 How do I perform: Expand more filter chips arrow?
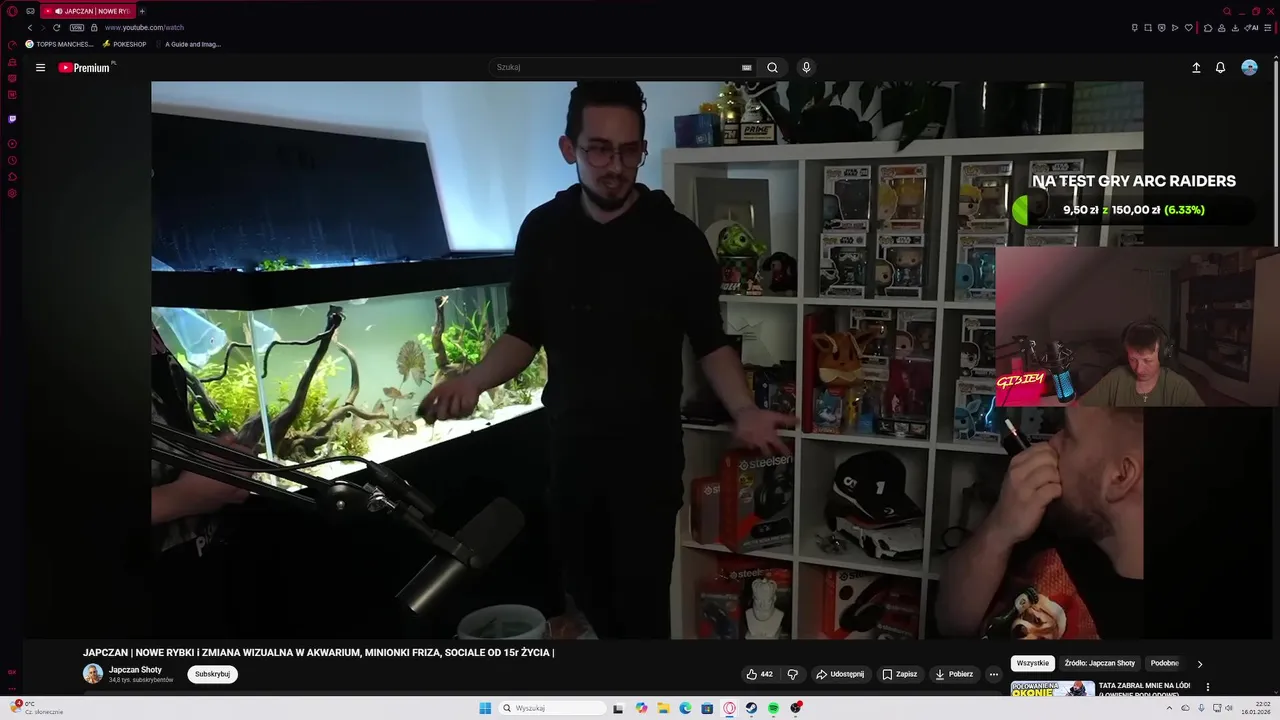pos(1200,663)
